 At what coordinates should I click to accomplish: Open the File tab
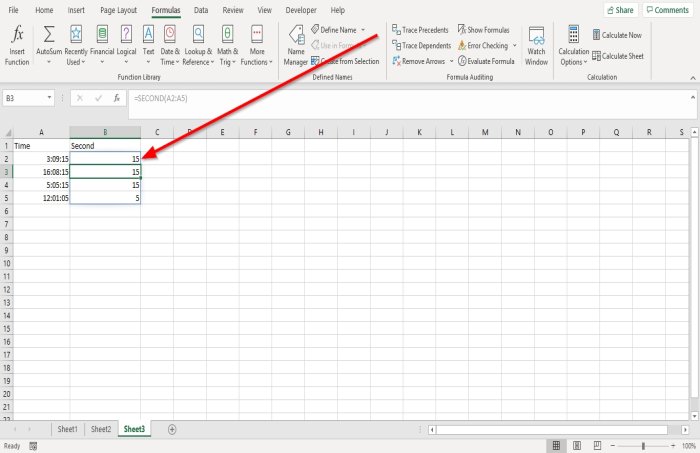[13, 10]
